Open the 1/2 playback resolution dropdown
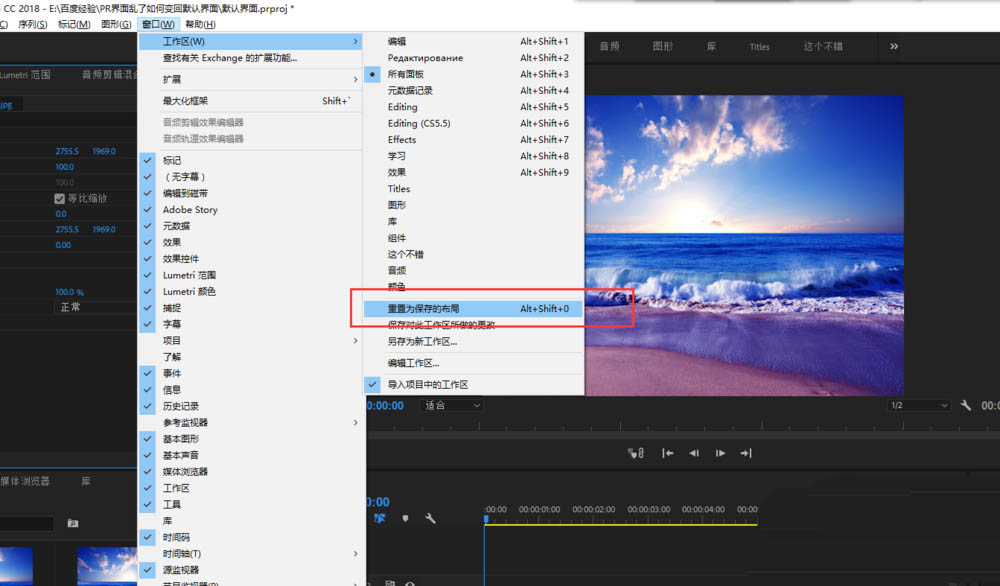Viewport: 1000px width, 586px height. (917, 405)
